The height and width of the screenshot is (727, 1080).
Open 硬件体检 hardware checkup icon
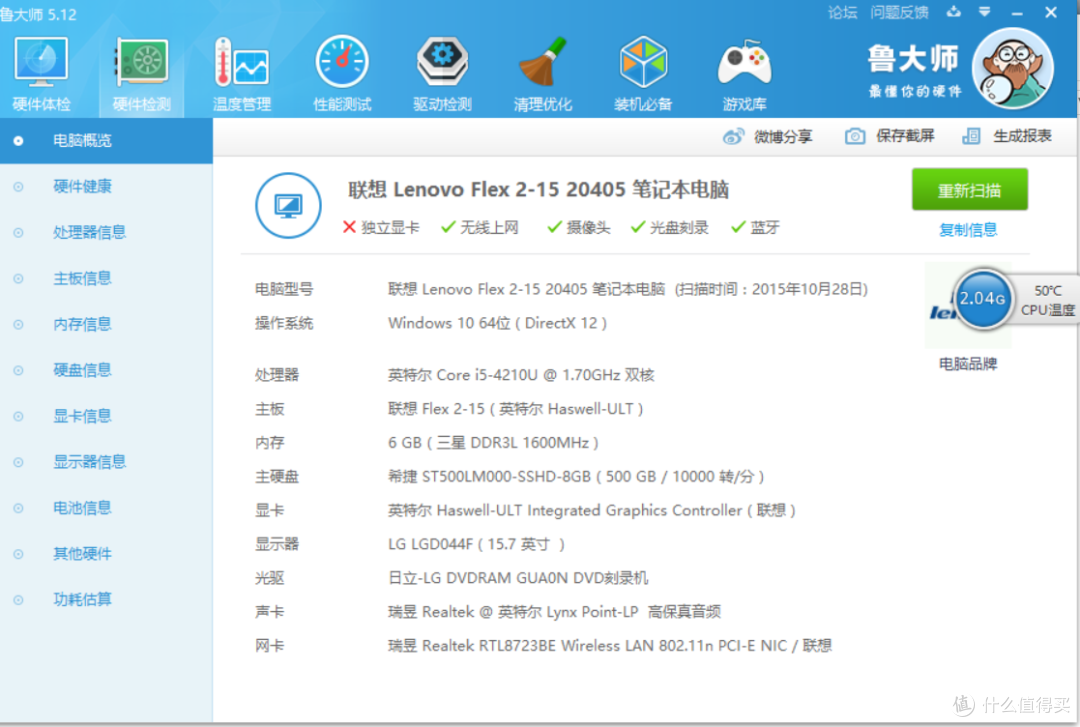pos(41,74)
